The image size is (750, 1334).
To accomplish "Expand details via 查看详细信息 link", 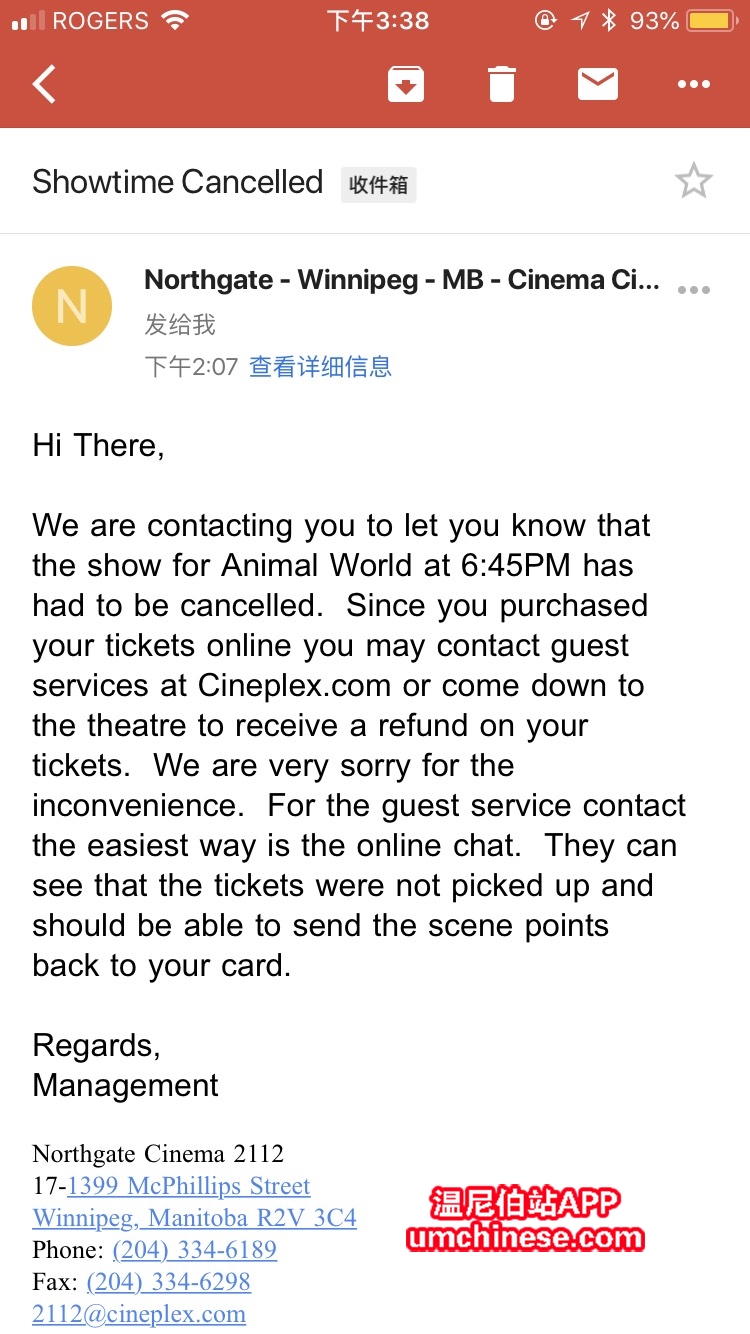I will coord(320,367).
